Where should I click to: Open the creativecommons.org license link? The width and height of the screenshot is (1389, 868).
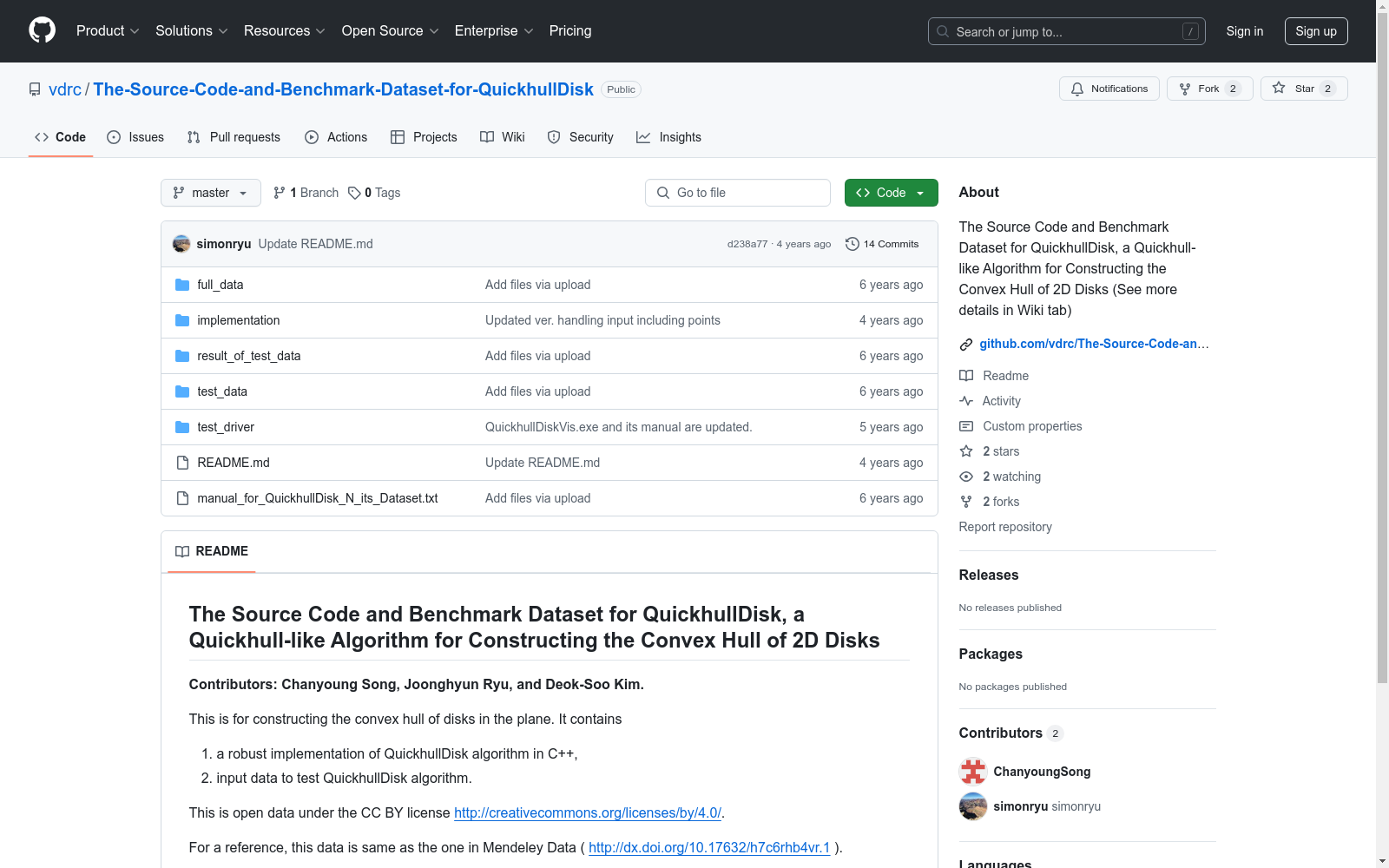click(x=588, y=812)
